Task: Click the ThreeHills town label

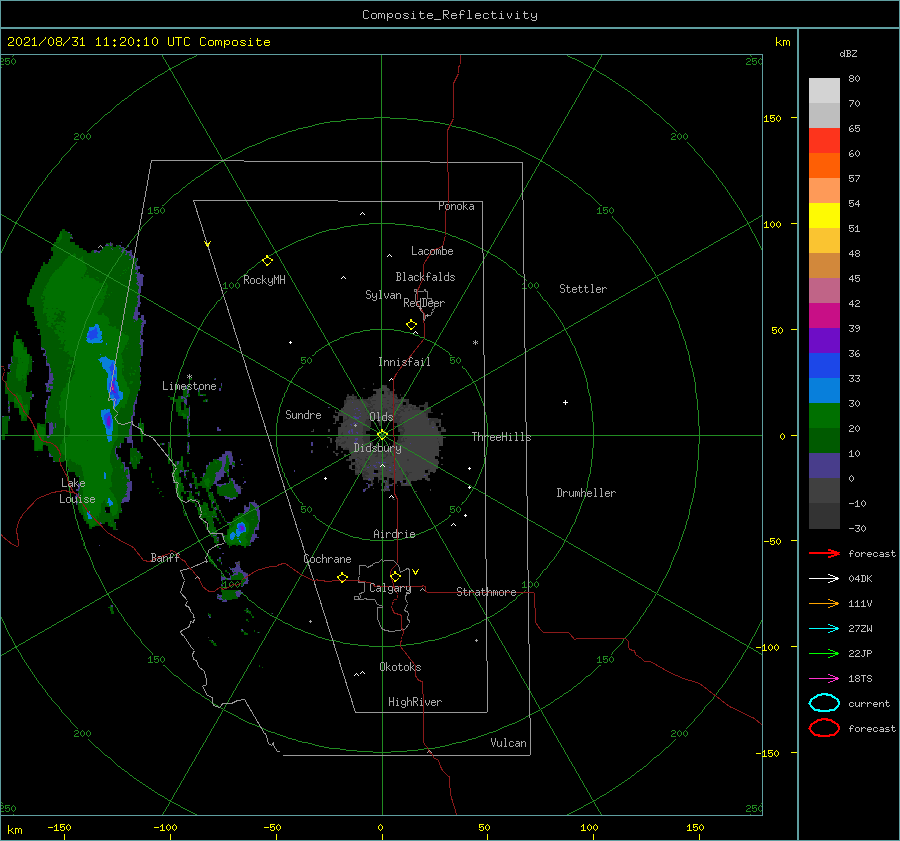Action: (502, 437)
